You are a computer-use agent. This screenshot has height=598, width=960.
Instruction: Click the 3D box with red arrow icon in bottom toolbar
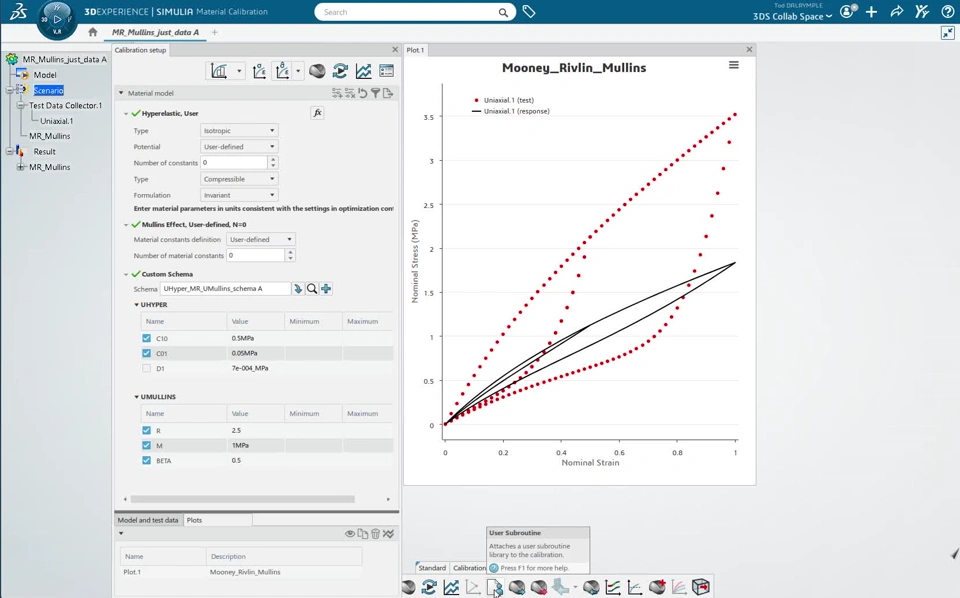[x=700, y=588]
